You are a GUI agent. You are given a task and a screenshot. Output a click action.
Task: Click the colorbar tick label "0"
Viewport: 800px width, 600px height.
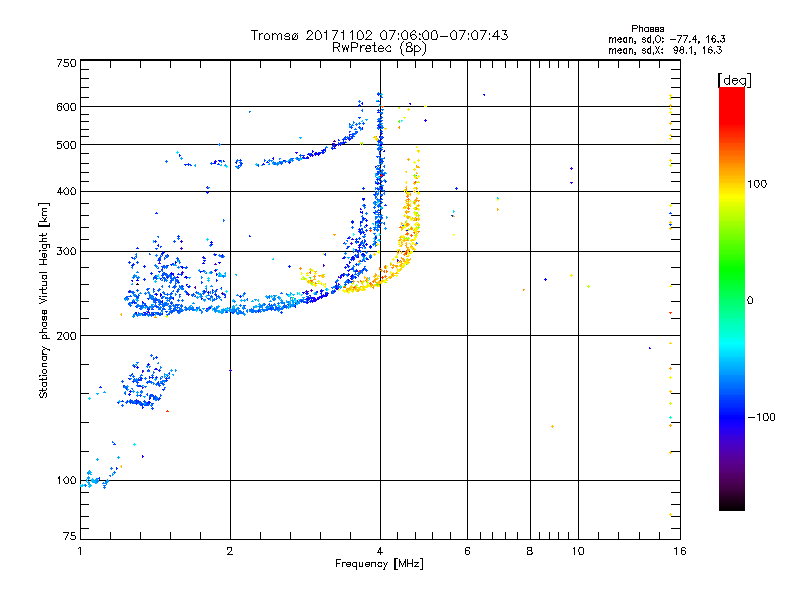pos(750,301)
